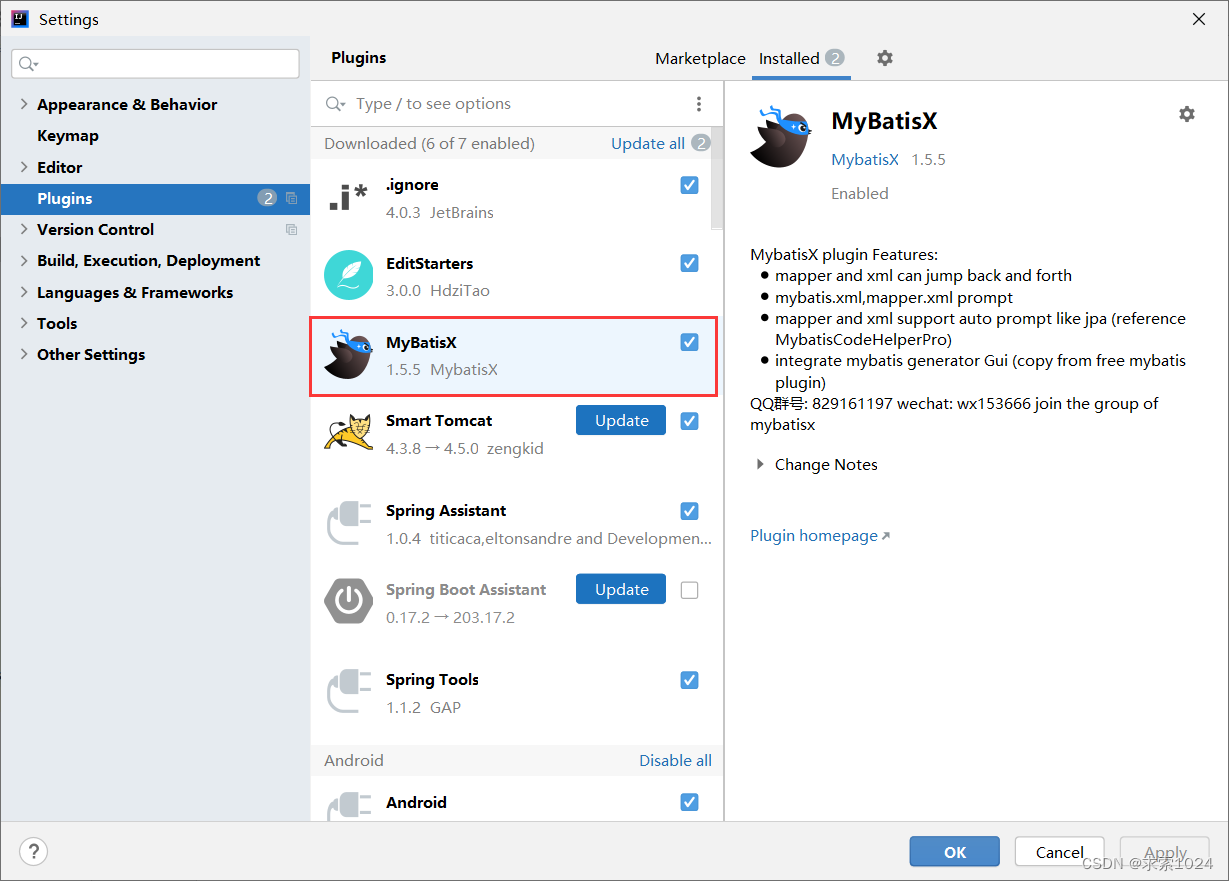Click the 'Enabled' status text
This screenshot has height=881, width=1229.
click(x=860, y=193)
